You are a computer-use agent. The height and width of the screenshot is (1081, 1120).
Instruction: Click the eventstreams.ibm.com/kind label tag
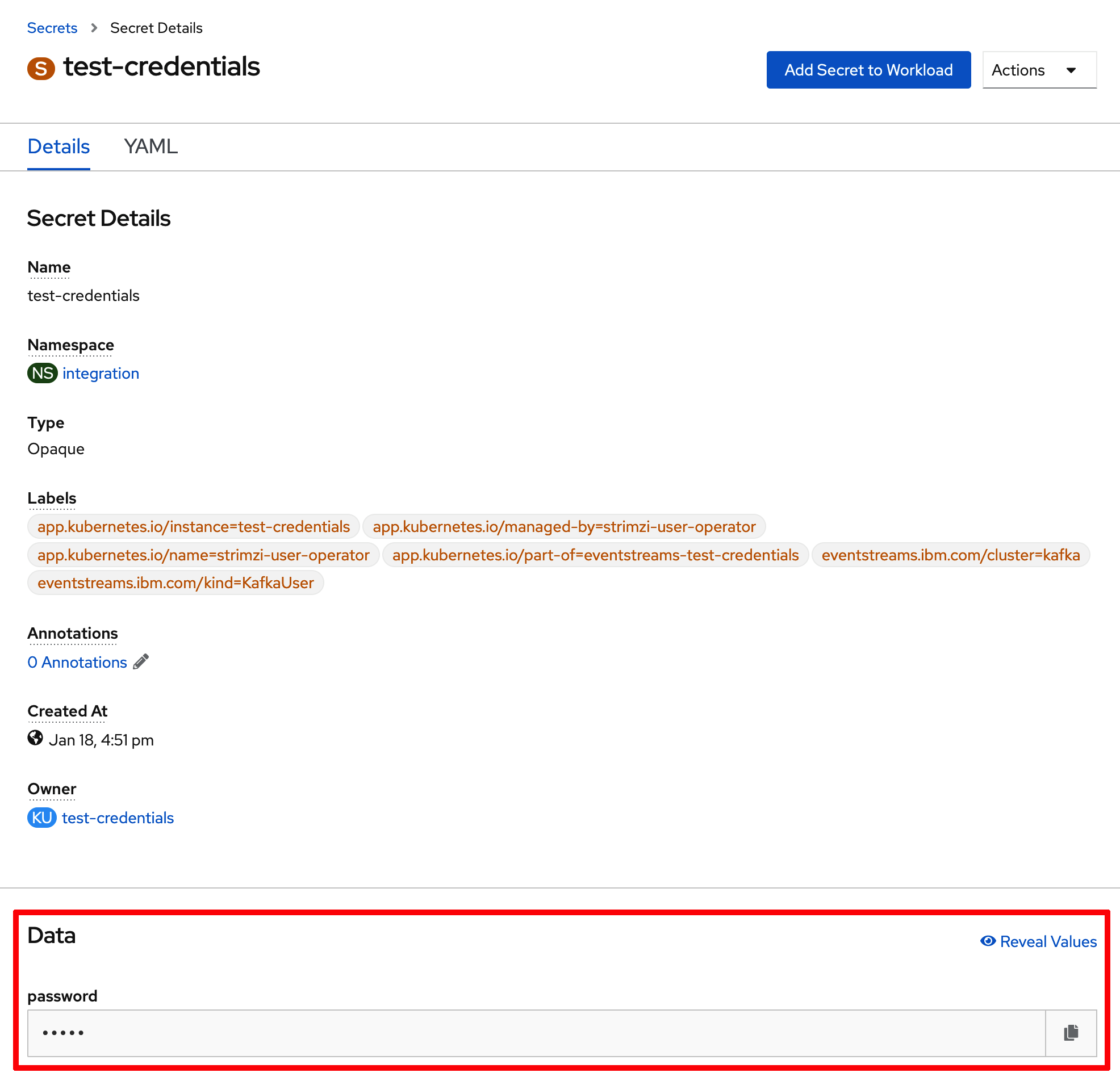[175, 582]
